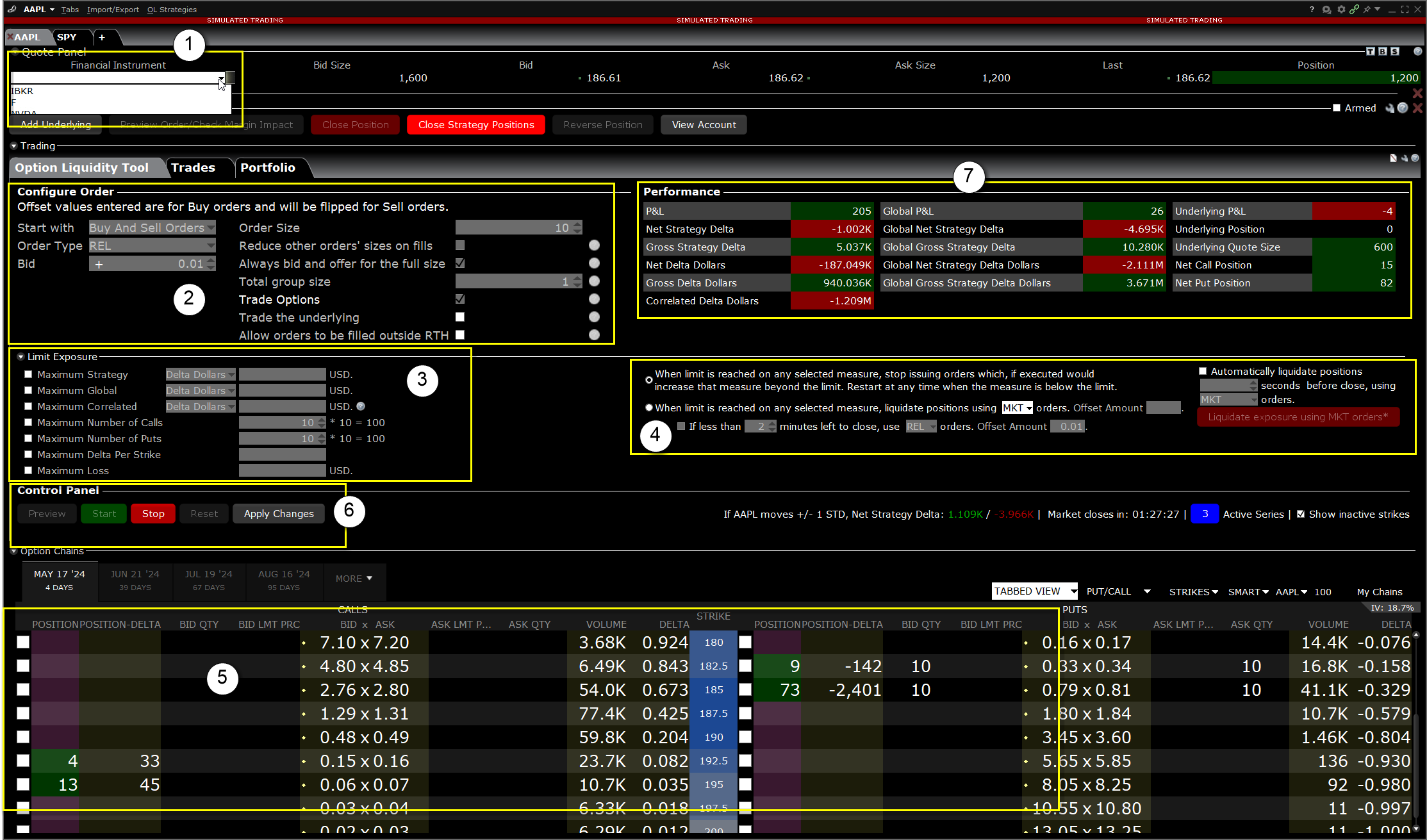This screenshot has height=840, width=1427.
Task: Open help icon next to Armed wrench
Action: click(x=1403, y=108)
